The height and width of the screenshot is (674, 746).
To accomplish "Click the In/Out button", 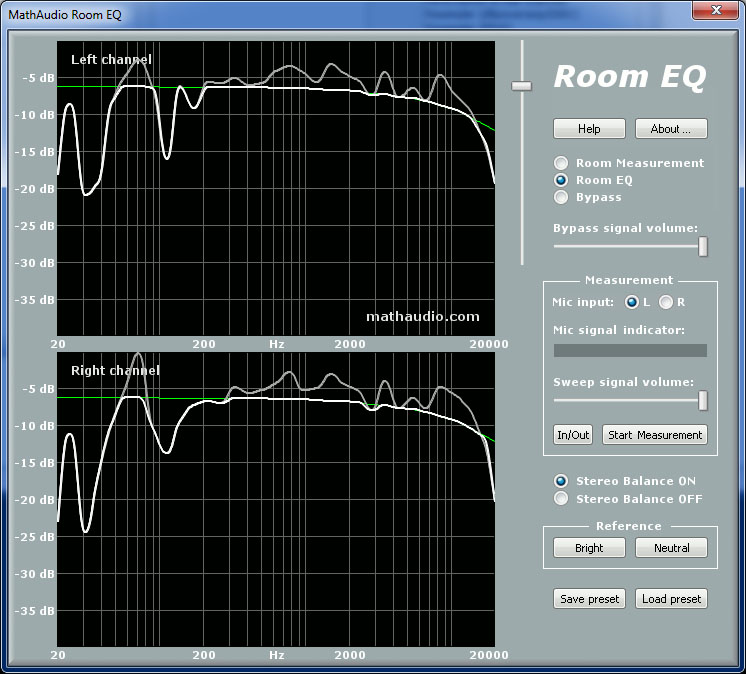I will [x=573, y=435].
